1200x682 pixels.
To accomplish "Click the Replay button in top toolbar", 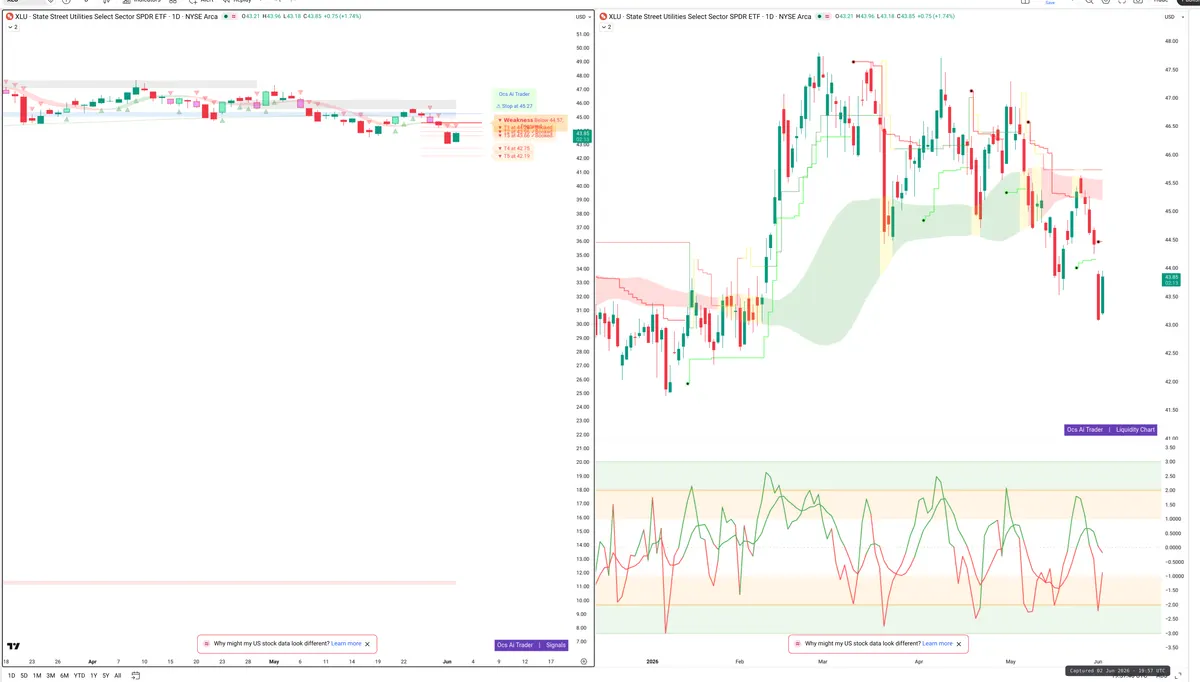I will click(238, 2).
